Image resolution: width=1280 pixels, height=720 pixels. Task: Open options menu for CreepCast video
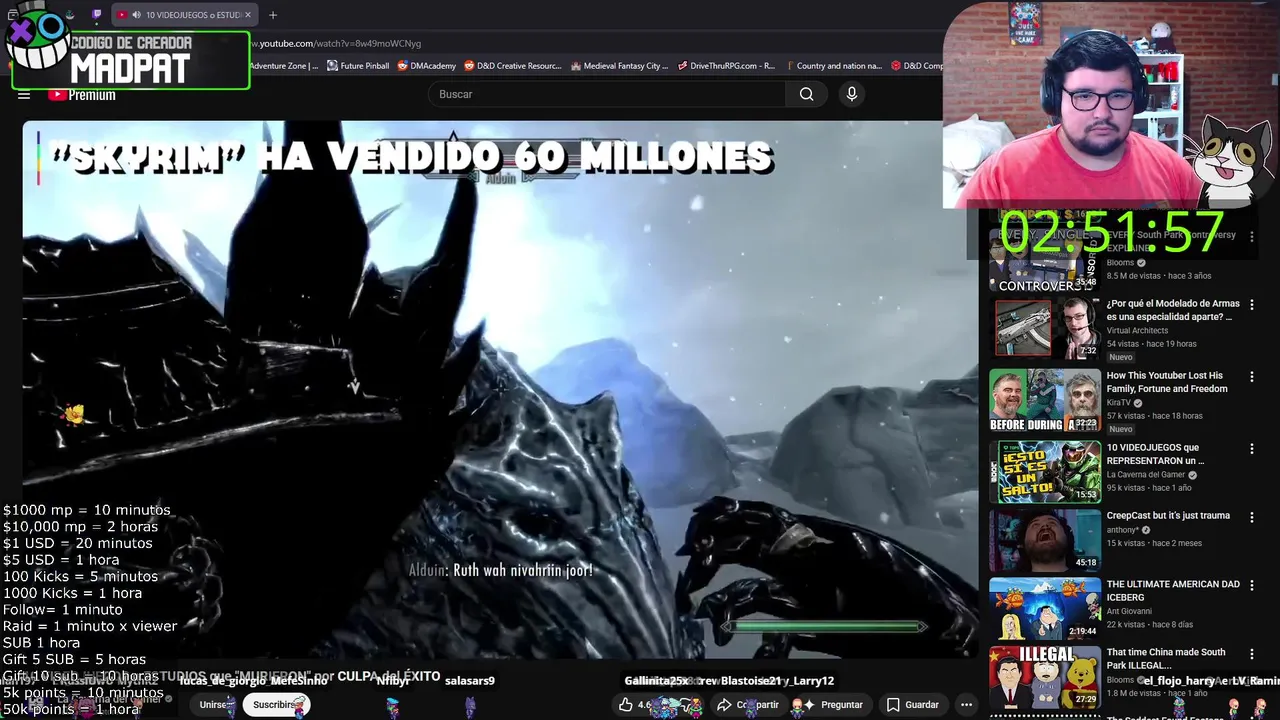1251,517
